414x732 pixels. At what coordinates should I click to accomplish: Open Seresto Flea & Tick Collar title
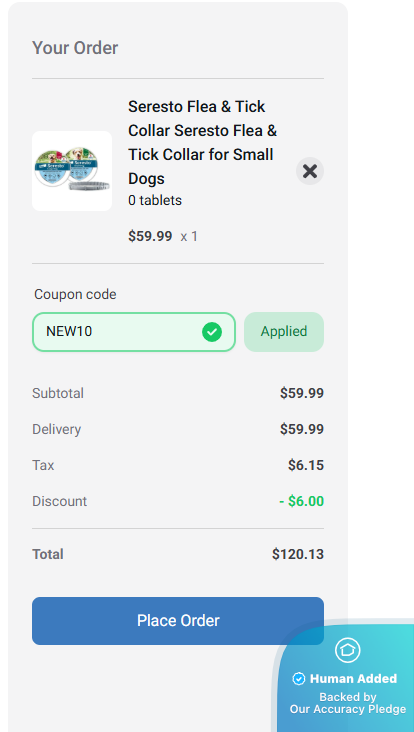click(203, 142)
